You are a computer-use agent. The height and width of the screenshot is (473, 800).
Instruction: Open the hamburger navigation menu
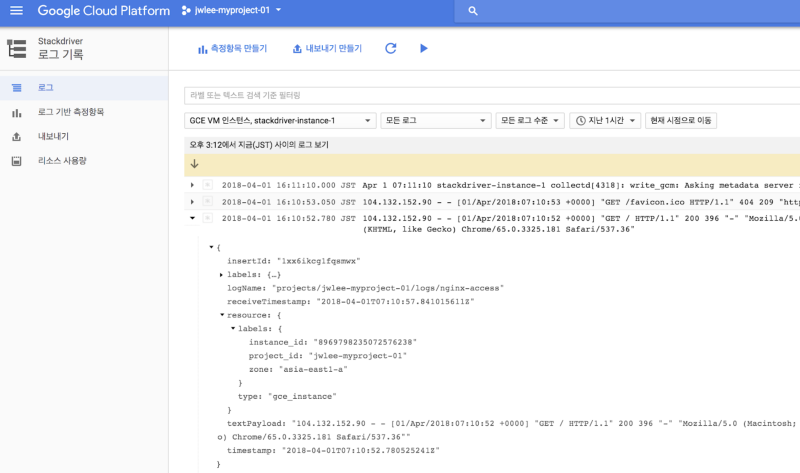pyautogui.click(x=16, y=11)
